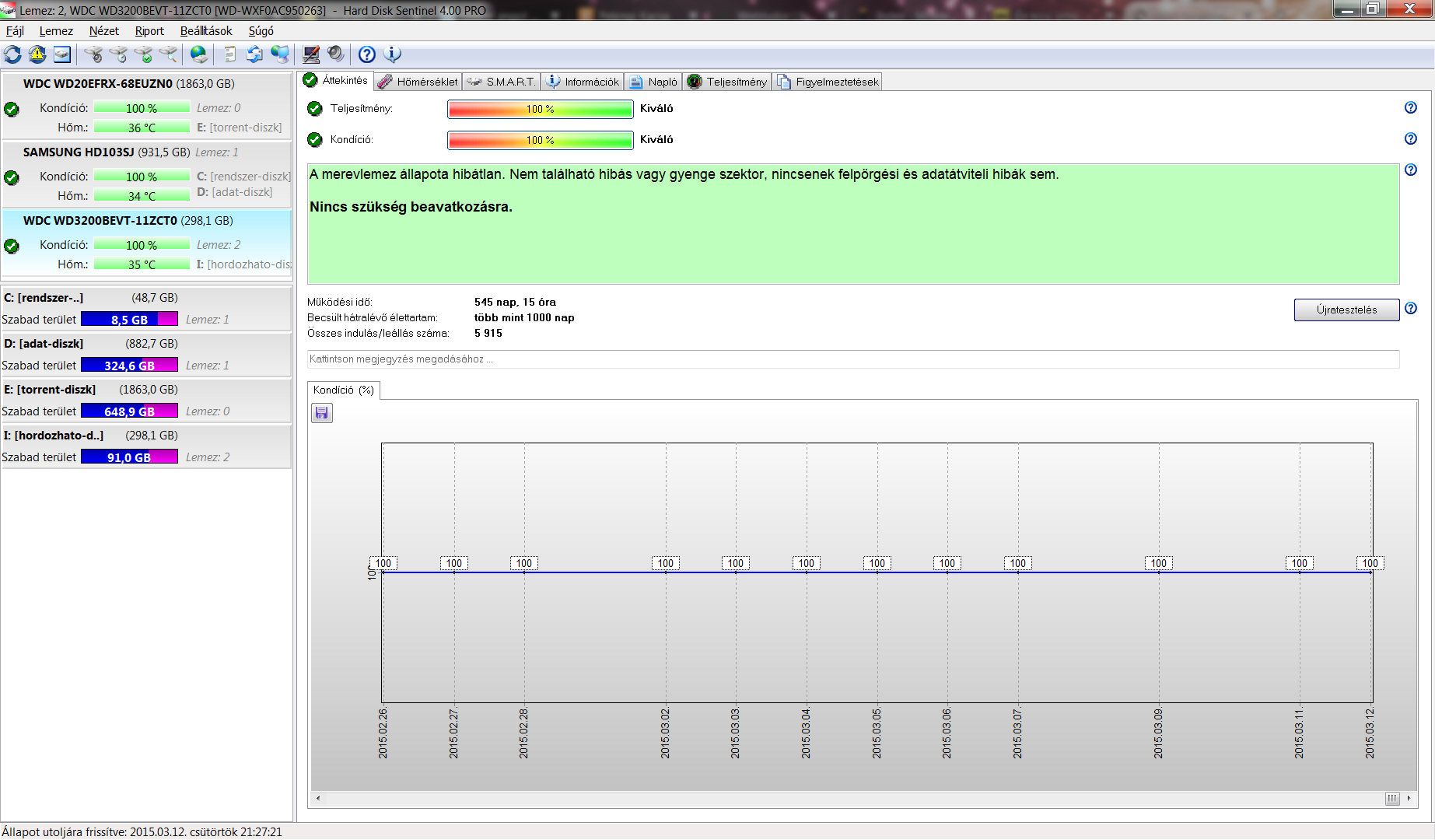Screen dimensions: 1435x840
Task: Select the E: [torrent-diszk] partition
Action: click(x=146, y=401)
